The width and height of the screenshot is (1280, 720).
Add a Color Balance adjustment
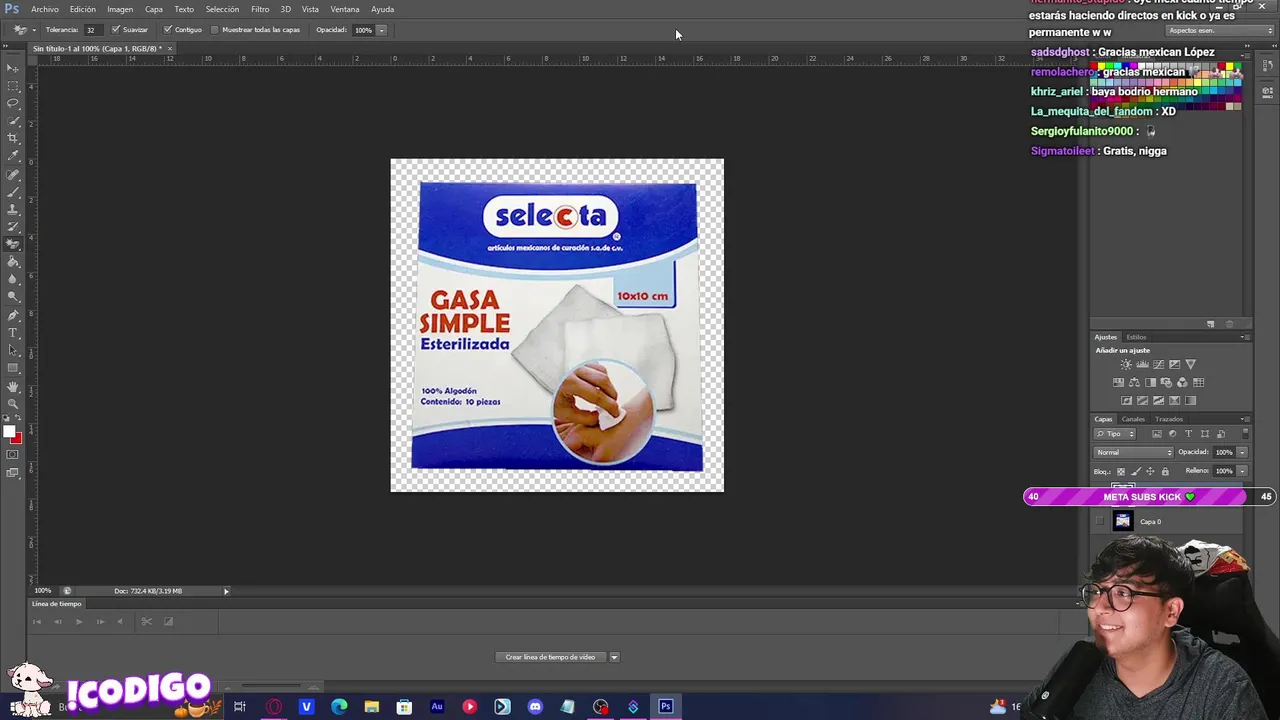click(x=1134, y=382)
